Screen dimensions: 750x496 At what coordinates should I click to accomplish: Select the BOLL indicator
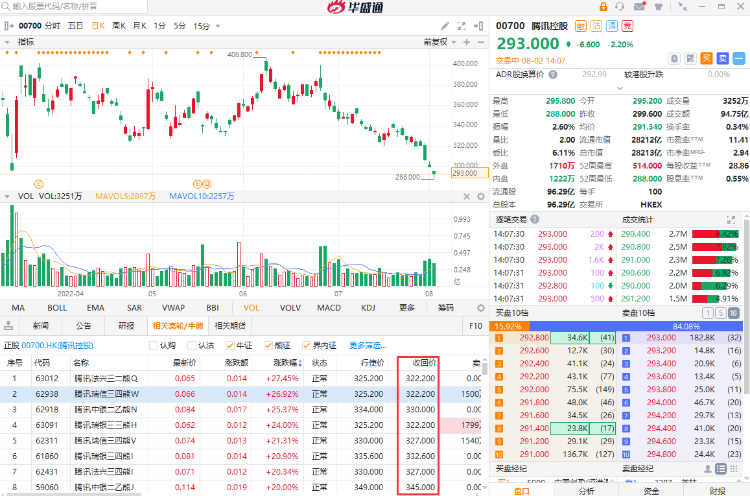click(57, 308)
